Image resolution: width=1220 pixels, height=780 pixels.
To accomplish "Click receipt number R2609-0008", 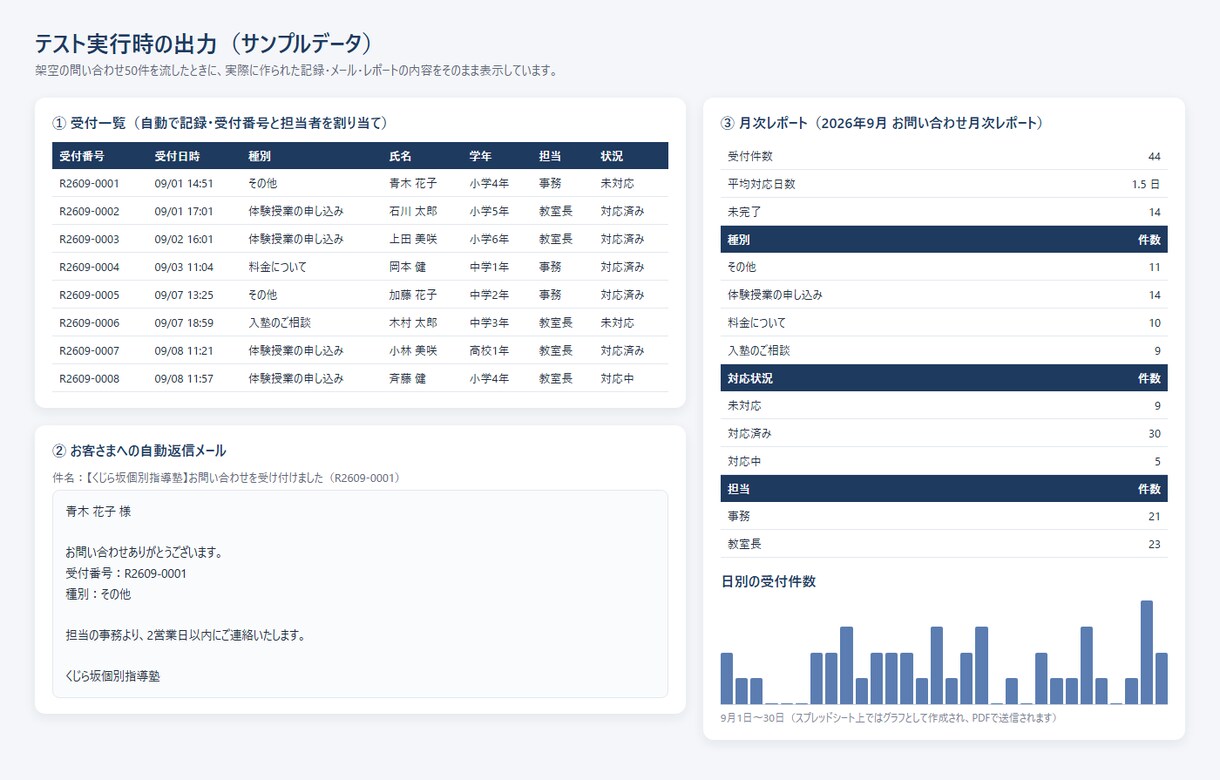I will pyautogui.click(x=89, y=379).
